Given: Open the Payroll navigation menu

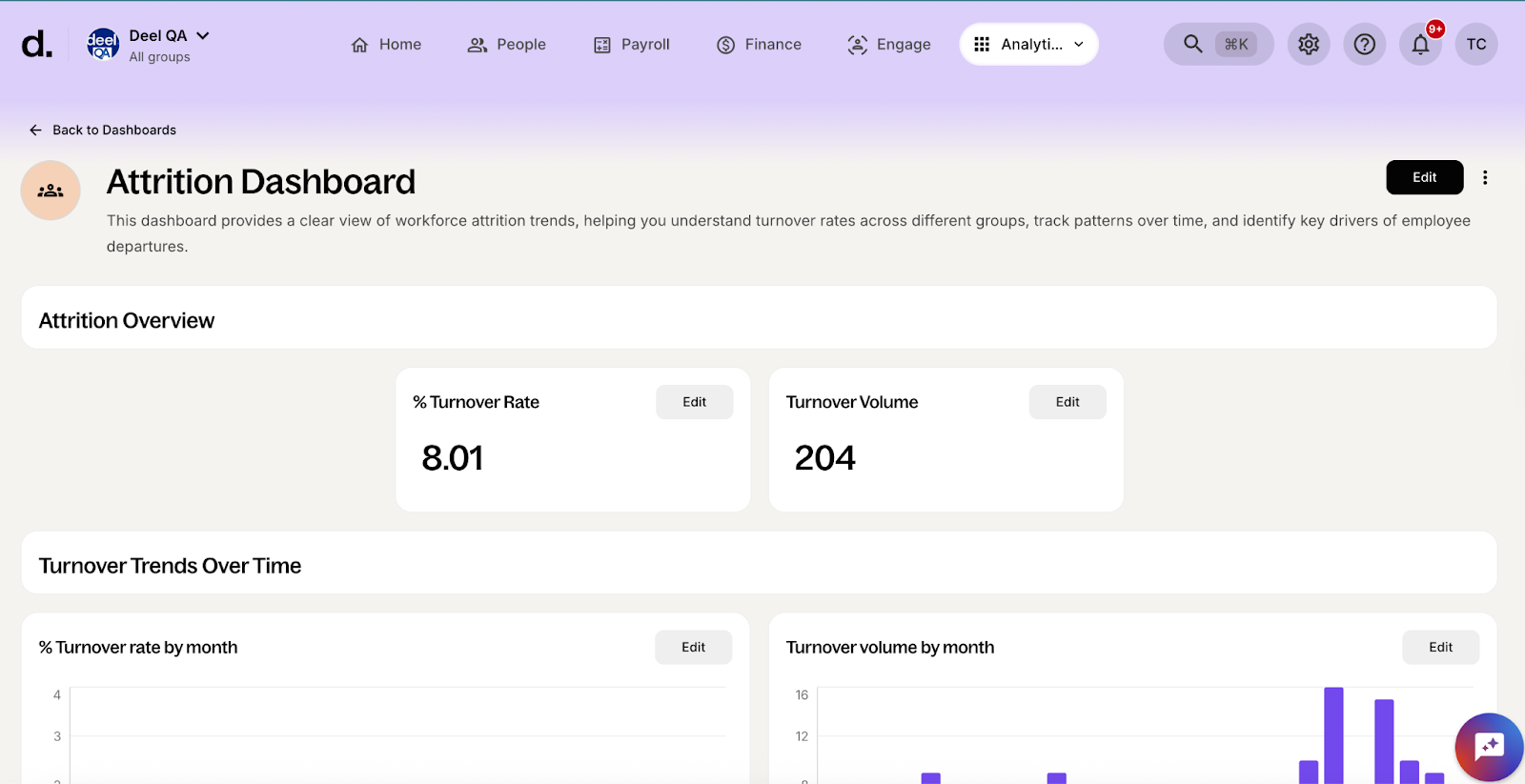Looking at the screenshot, I should coord(631,45).
